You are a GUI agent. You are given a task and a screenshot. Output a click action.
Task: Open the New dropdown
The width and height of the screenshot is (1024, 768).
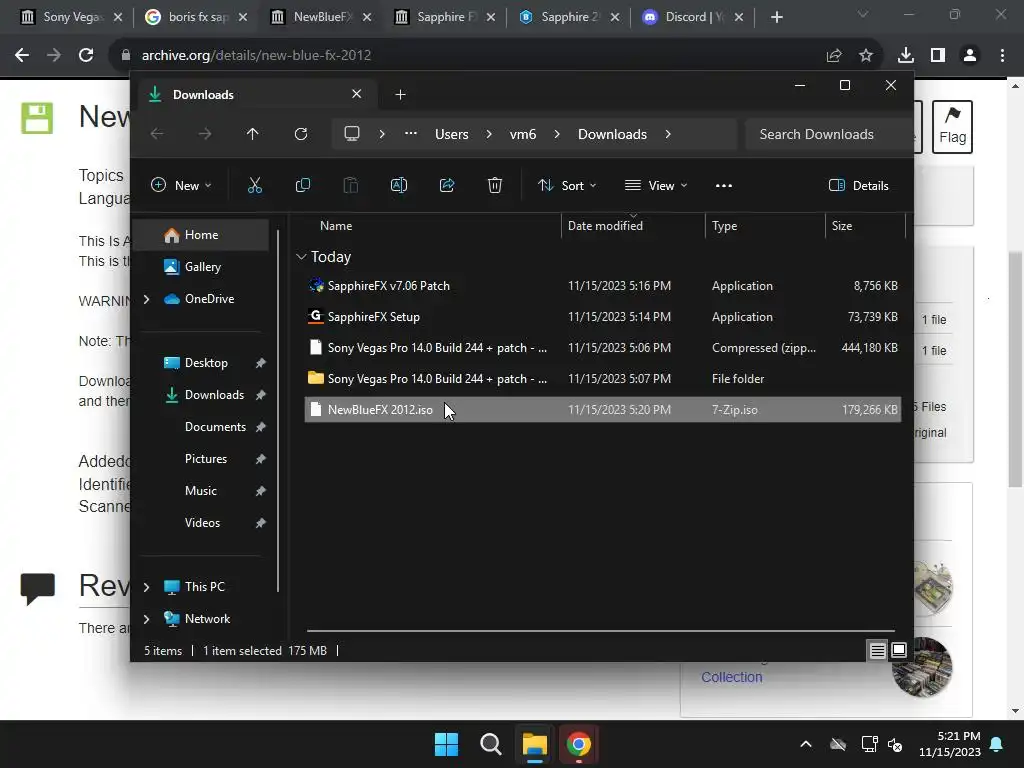tap(181, 185)
